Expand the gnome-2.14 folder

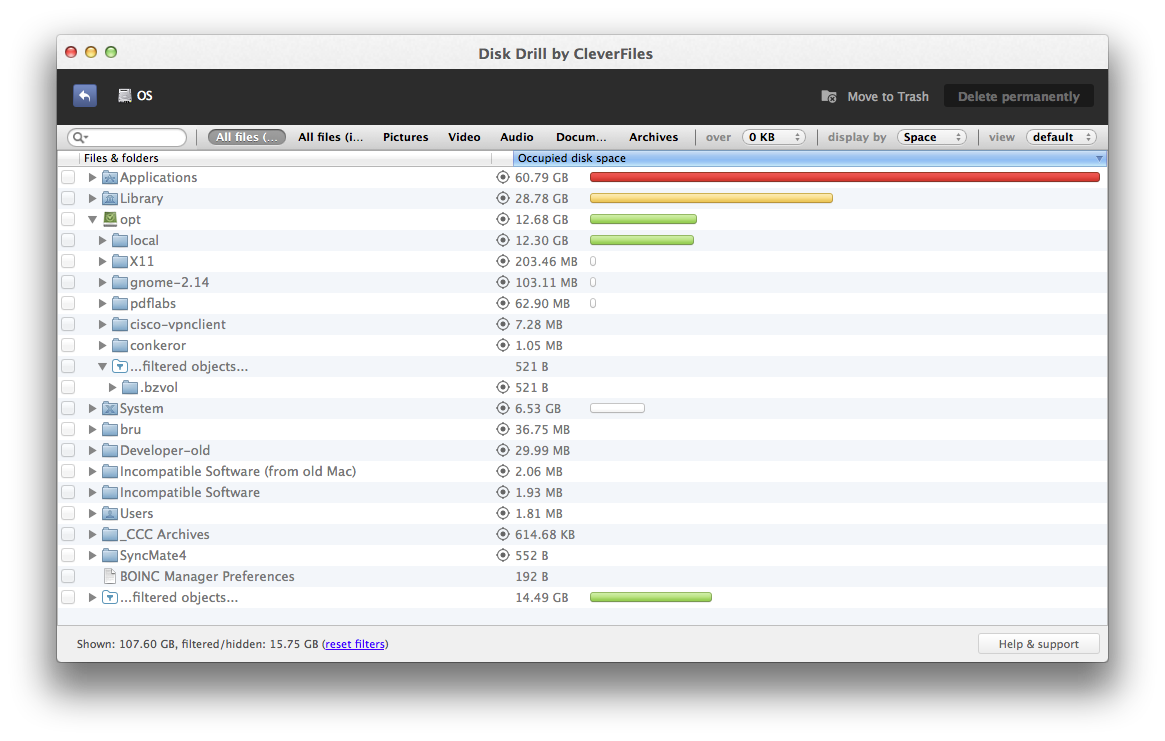click(102, 282)
